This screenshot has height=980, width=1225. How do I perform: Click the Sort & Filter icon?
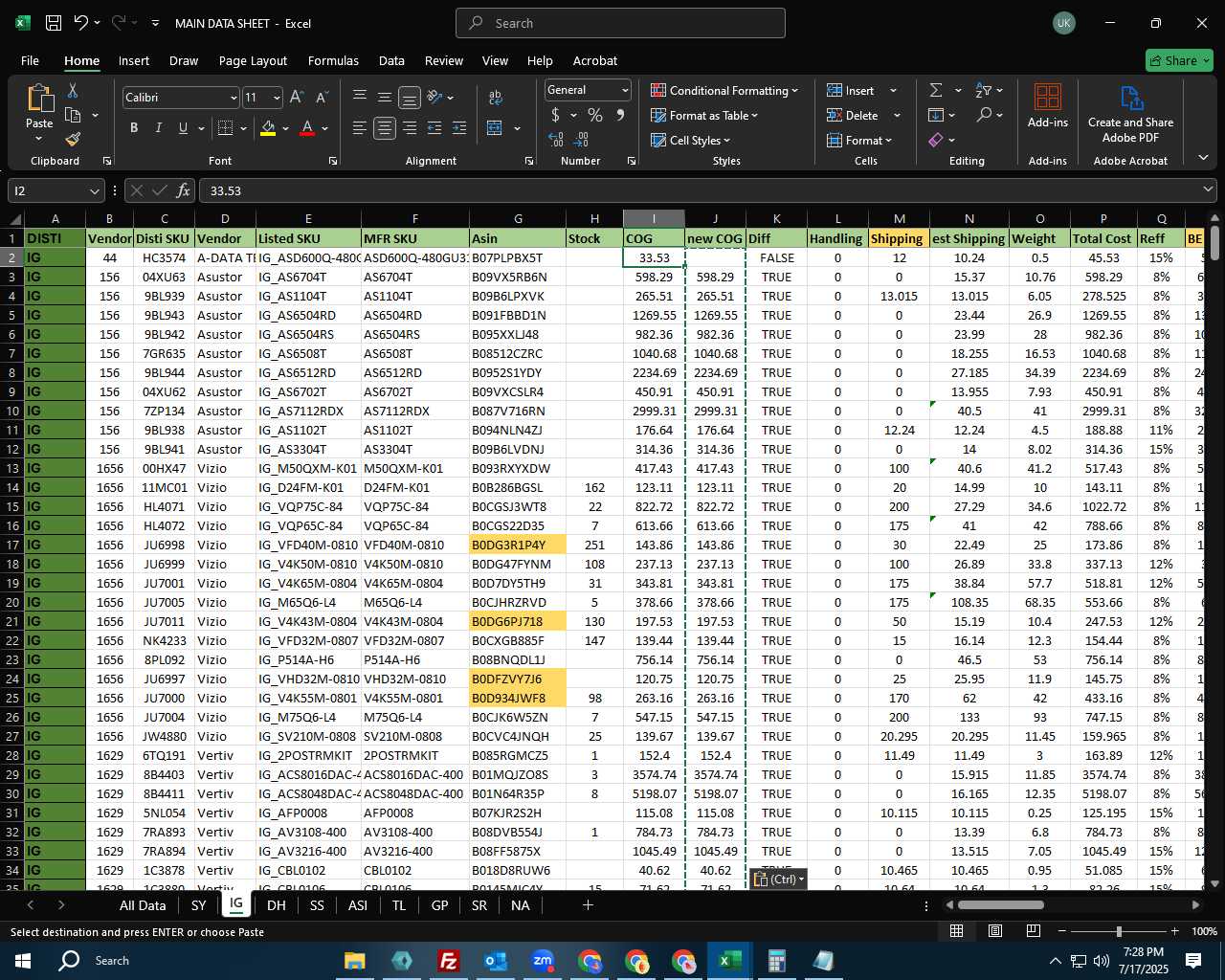[x=983, y=90]
